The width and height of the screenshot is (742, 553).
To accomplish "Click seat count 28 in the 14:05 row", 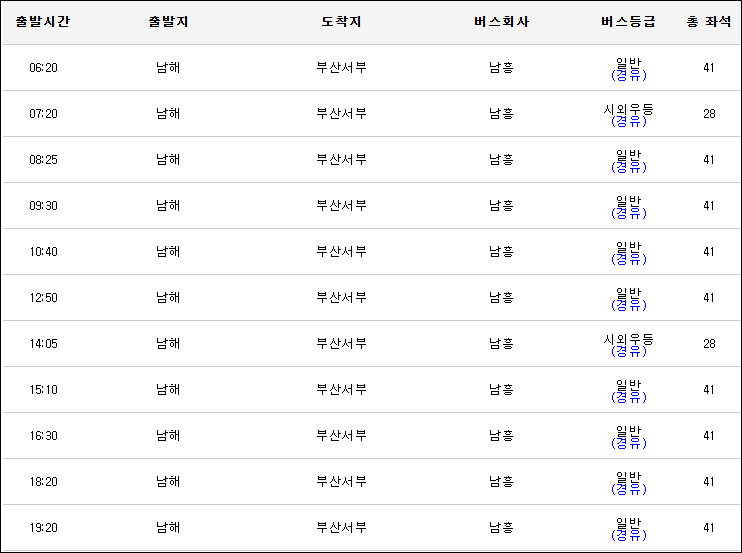I will pos(709,343).
